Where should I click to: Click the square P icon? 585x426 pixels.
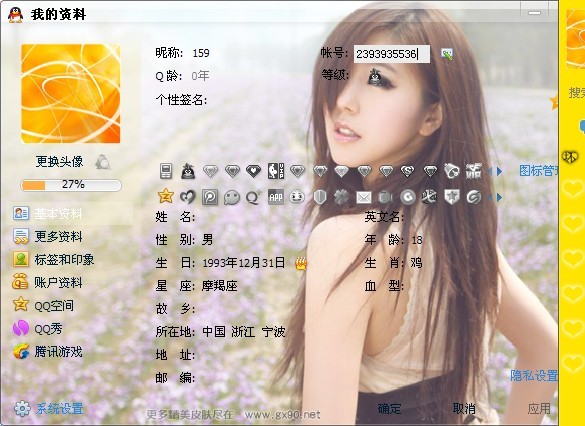click(x=210, y=197)
